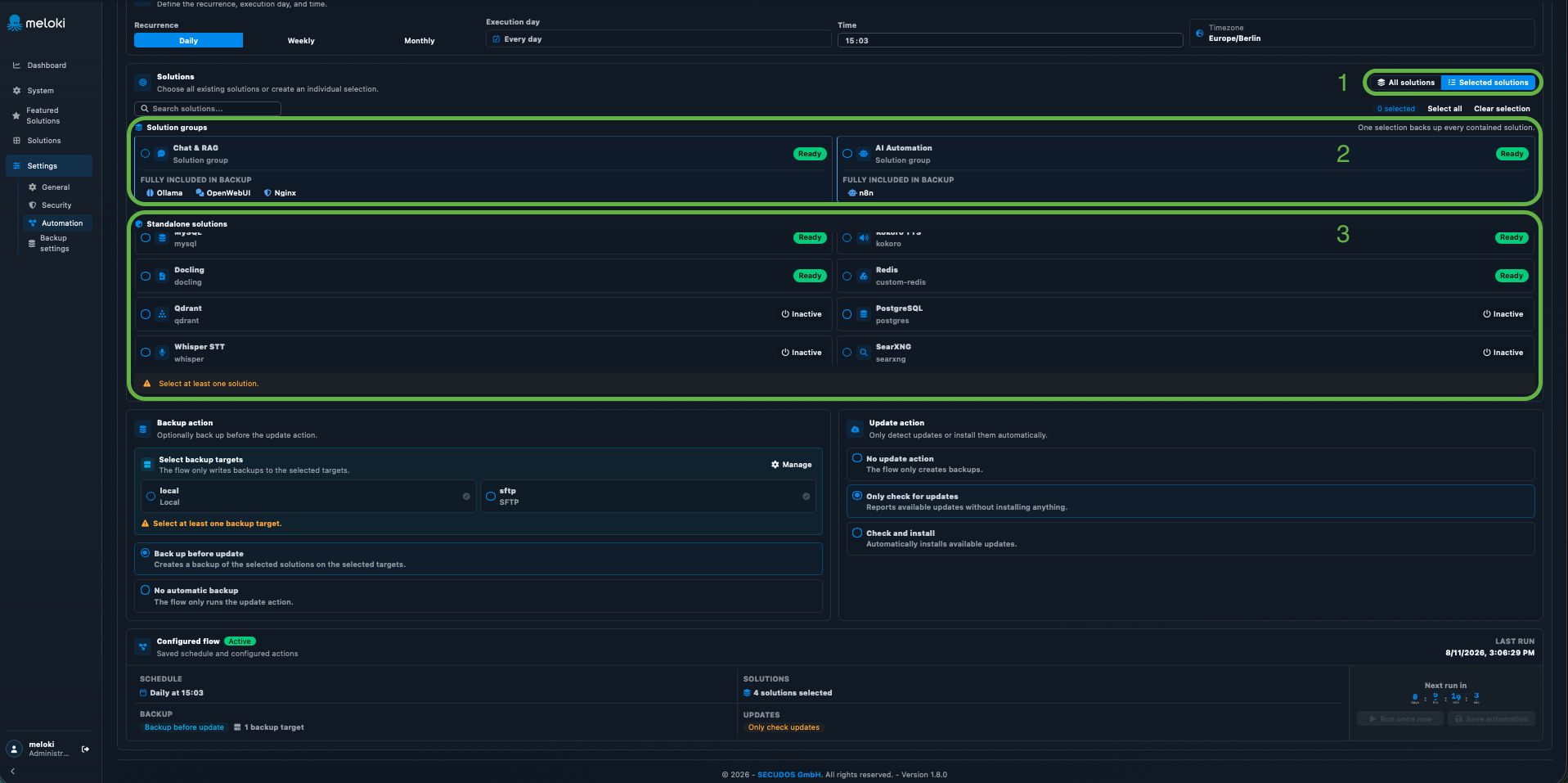Open the Execution day Every day selector
This screenshot has width=1568, height=783.
coord(658,39)
